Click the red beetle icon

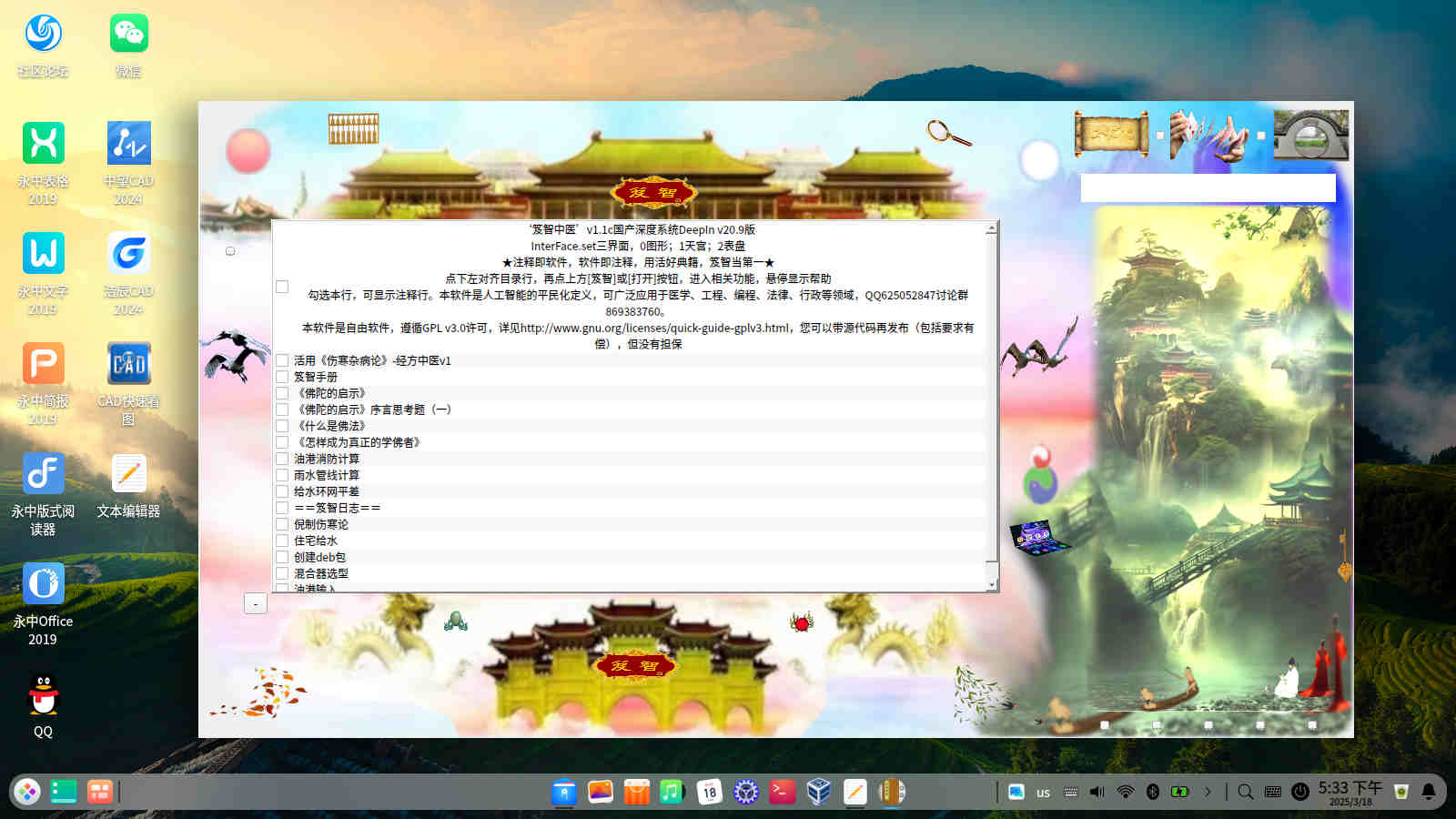pos(802,622)
